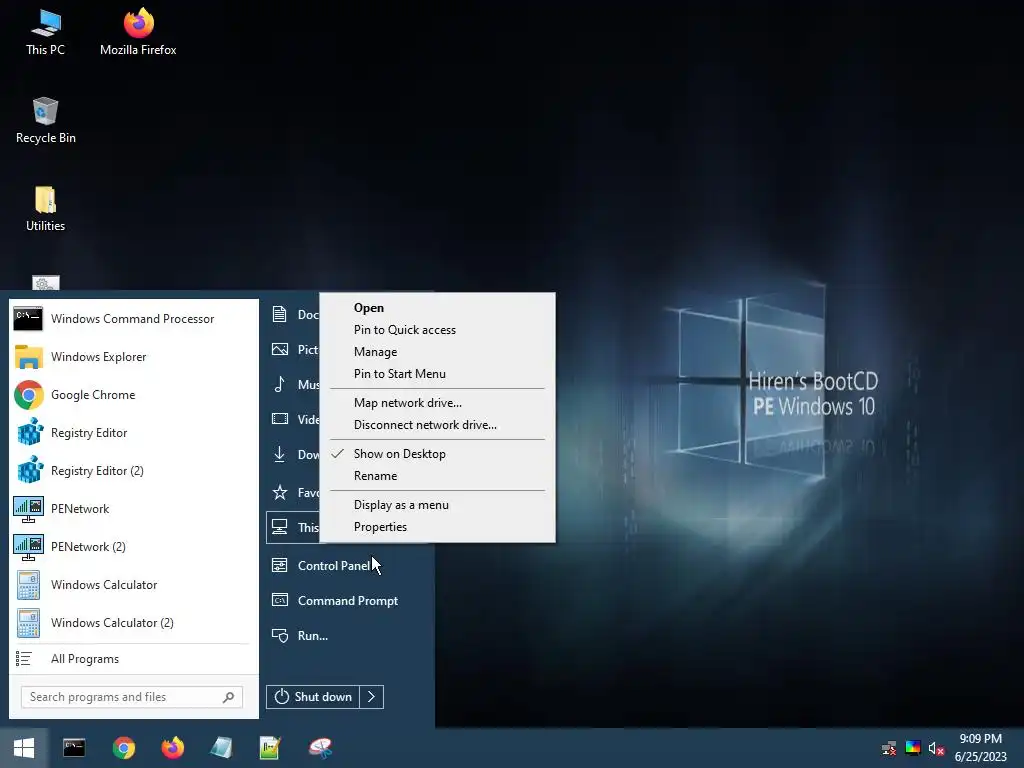Choose Pin to Start Menu
Screen dimensions: 1024x768
[438, 374]
